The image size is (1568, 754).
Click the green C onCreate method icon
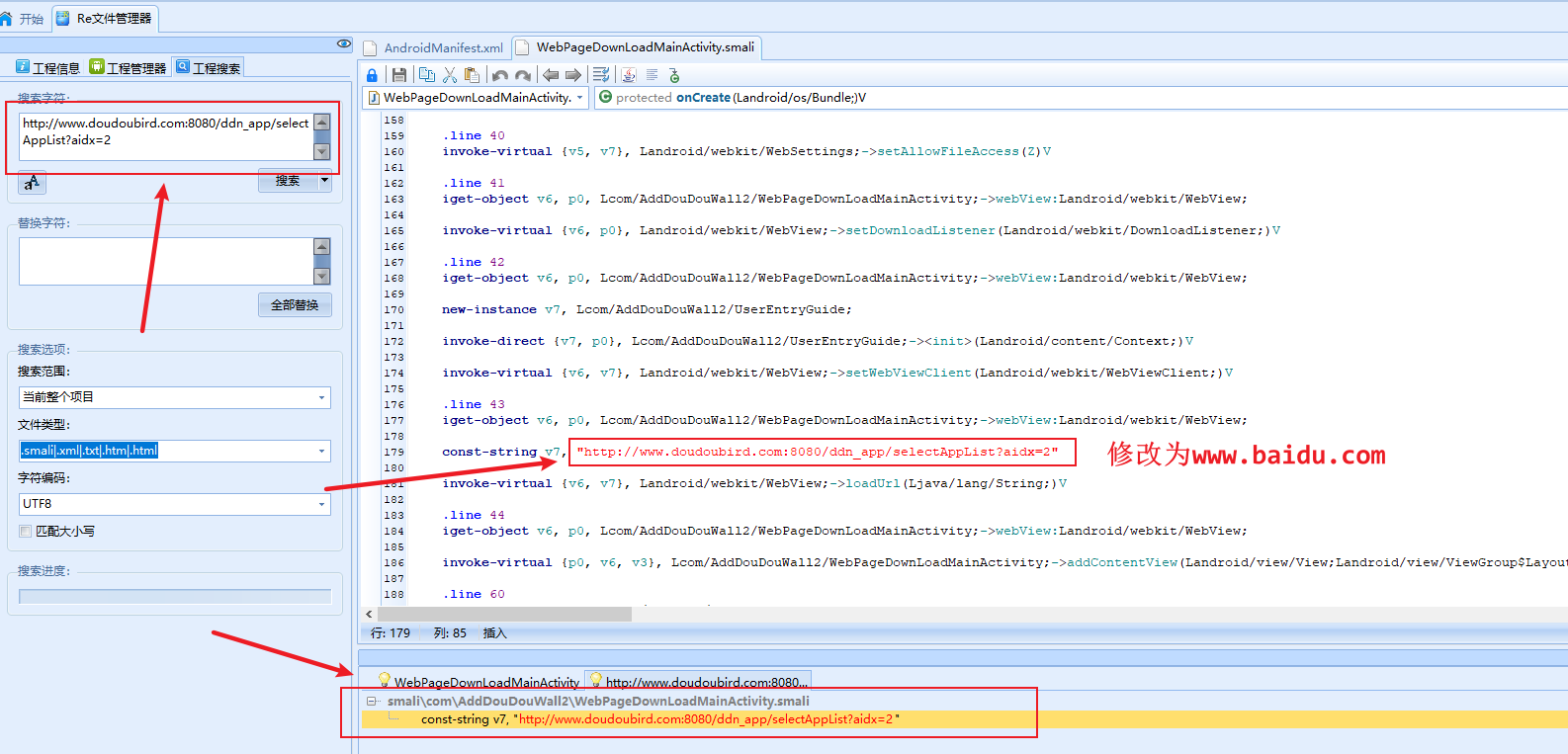(606, 97)
